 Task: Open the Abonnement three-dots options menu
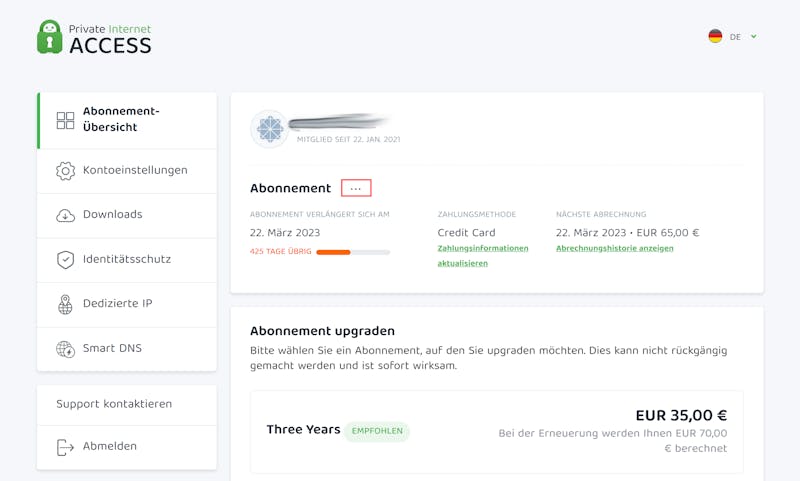[x=356, y=188]
